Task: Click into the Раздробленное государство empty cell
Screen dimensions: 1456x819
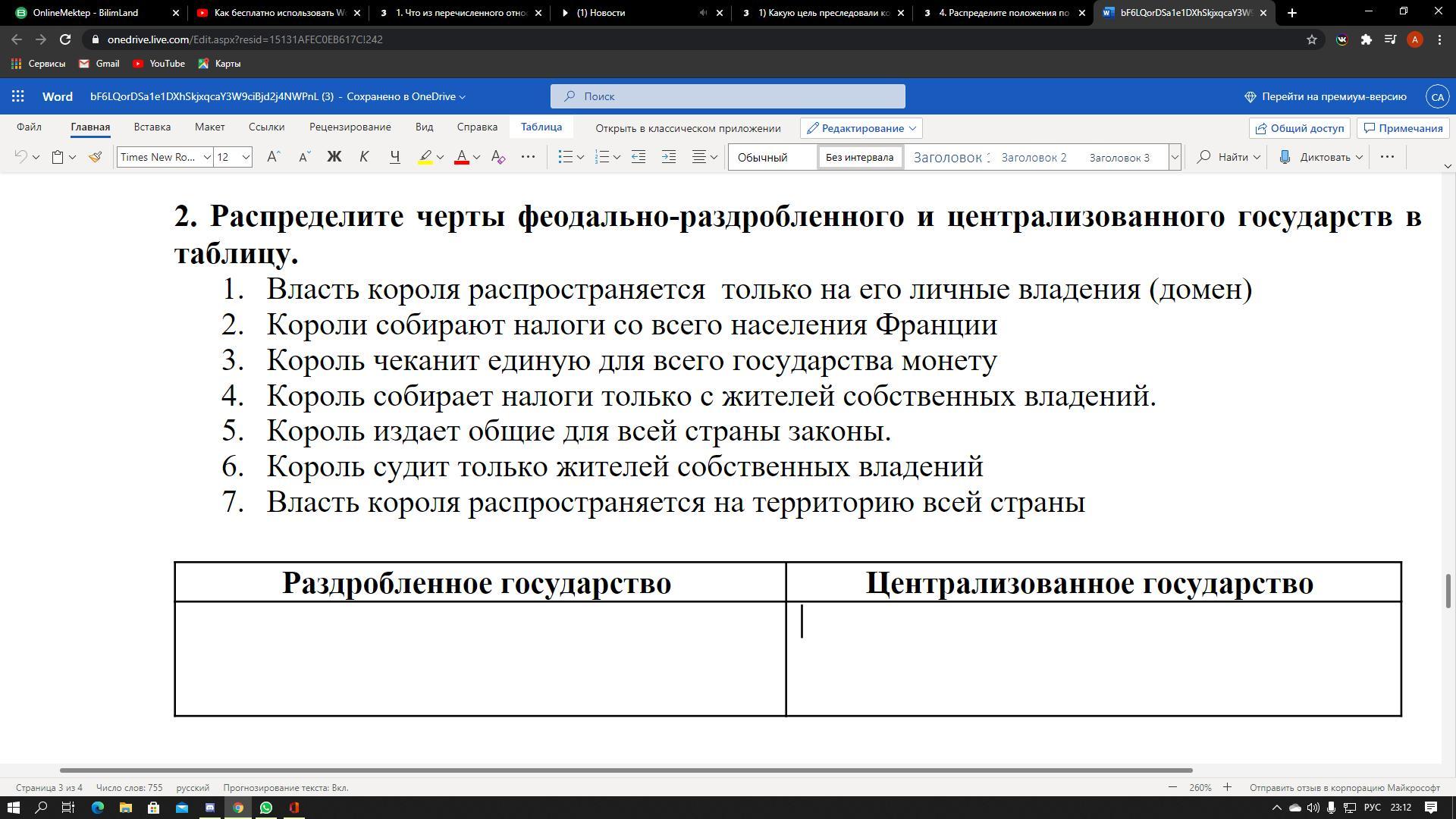Action: (480, 658)
